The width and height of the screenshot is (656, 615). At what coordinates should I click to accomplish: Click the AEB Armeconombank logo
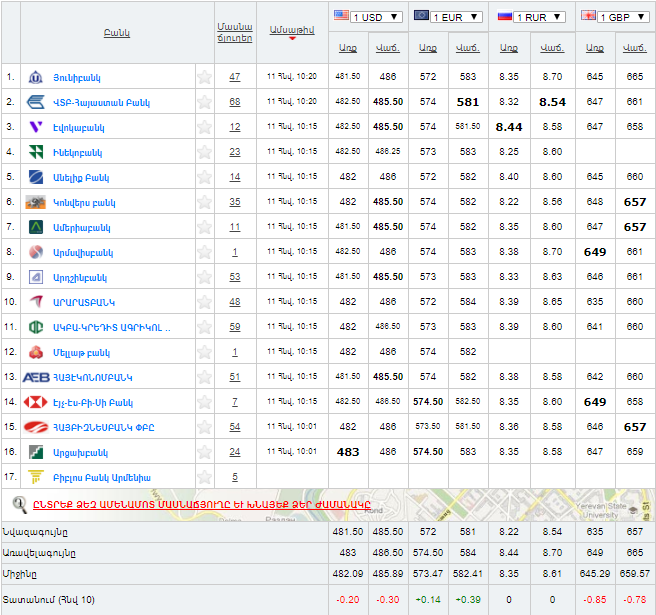(x=36, y=377)
